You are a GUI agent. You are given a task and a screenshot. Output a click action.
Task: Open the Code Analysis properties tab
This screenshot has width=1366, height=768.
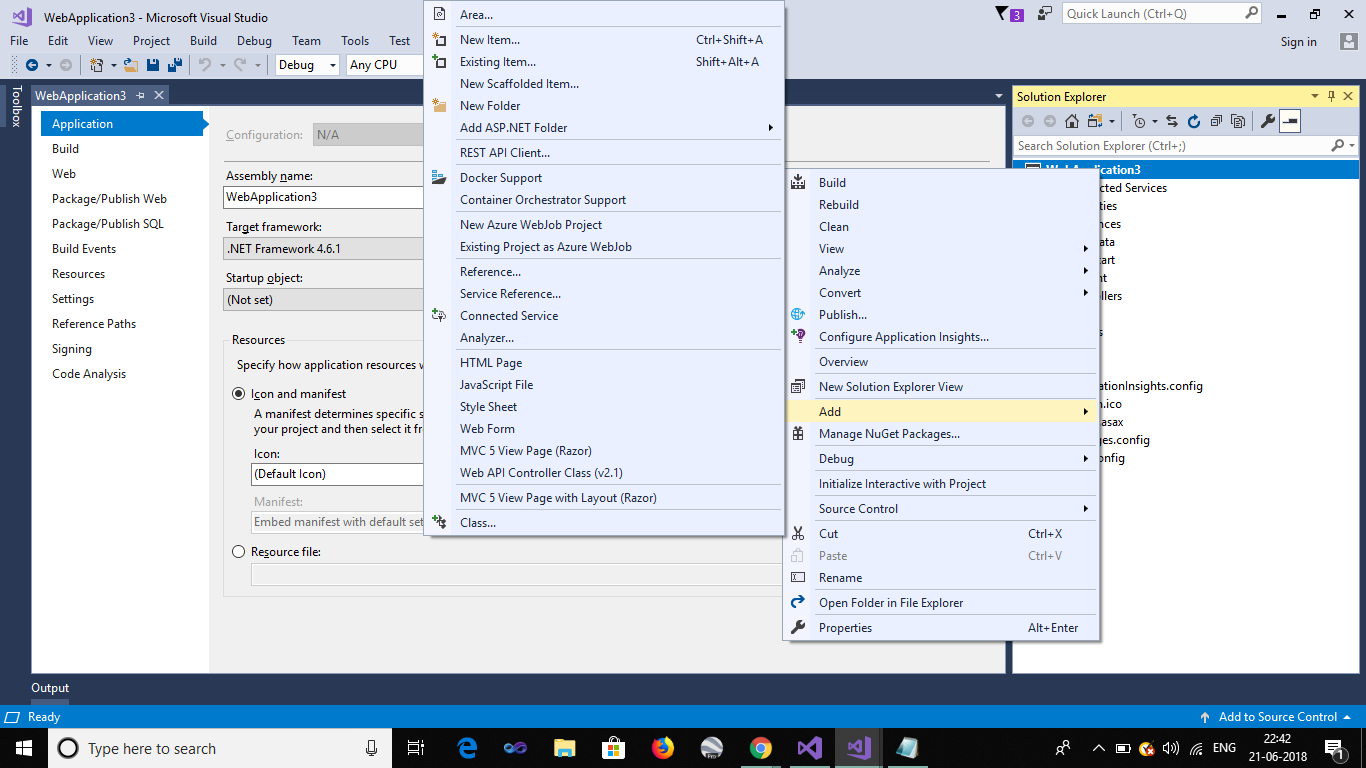click(89, 374)
